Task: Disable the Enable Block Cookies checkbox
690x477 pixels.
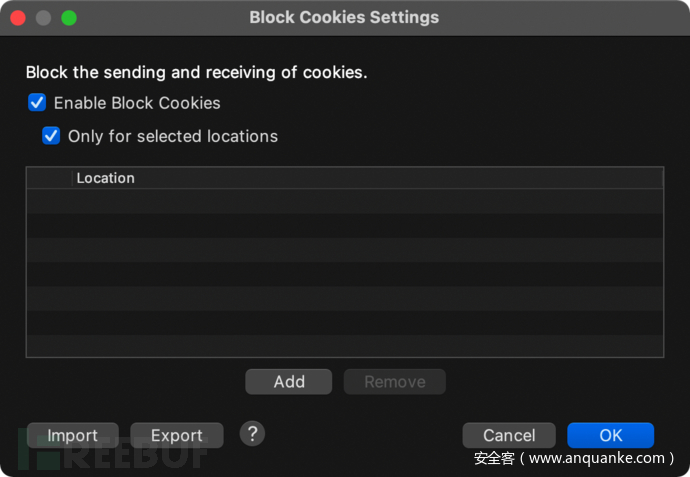Action: pyautogui.click(x=37, y=102)
